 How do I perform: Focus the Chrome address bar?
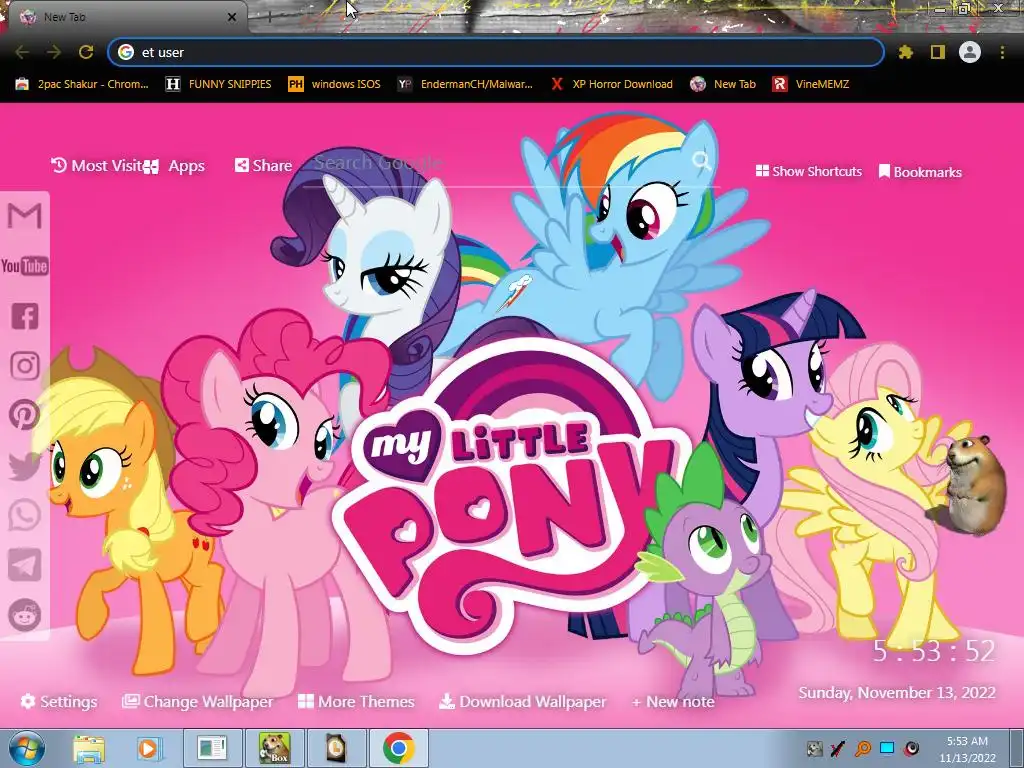(x=496, y=52)
